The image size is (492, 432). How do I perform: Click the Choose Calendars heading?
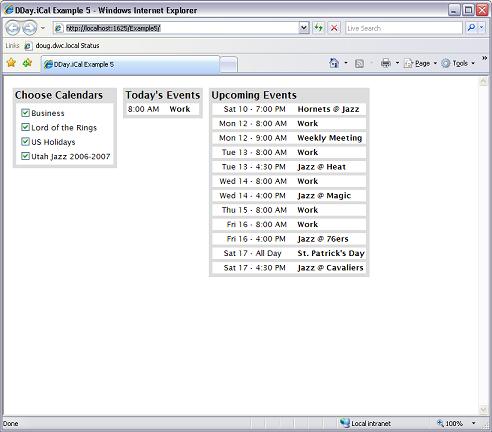[x=59, y=95]
